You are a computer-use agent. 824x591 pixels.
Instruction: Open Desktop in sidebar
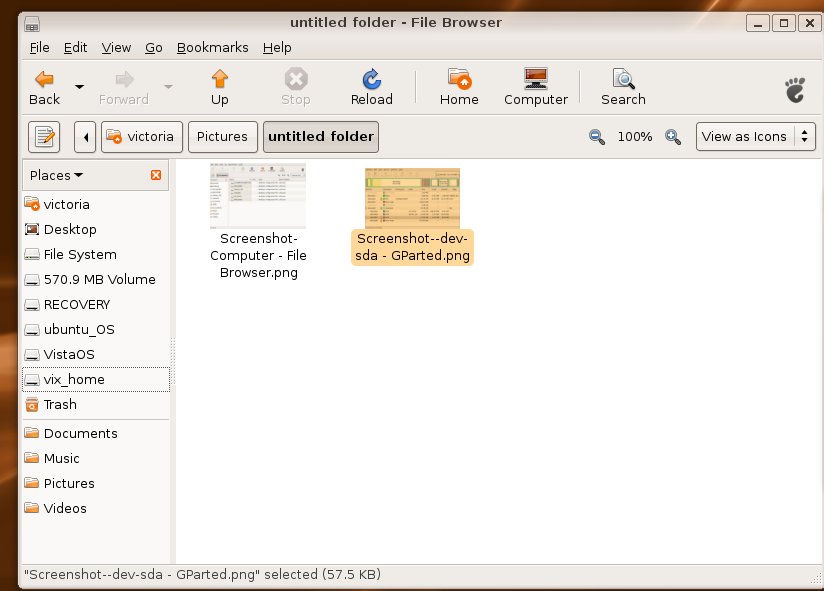pyautogui.click(x=96, y=230)
